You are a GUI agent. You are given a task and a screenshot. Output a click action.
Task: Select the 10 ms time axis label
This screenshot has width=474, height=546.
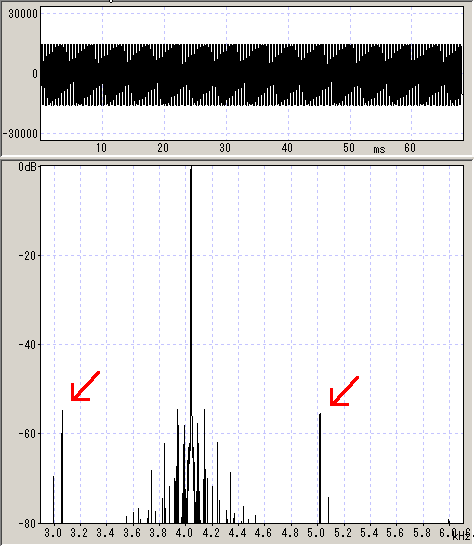tap(101, 148)
